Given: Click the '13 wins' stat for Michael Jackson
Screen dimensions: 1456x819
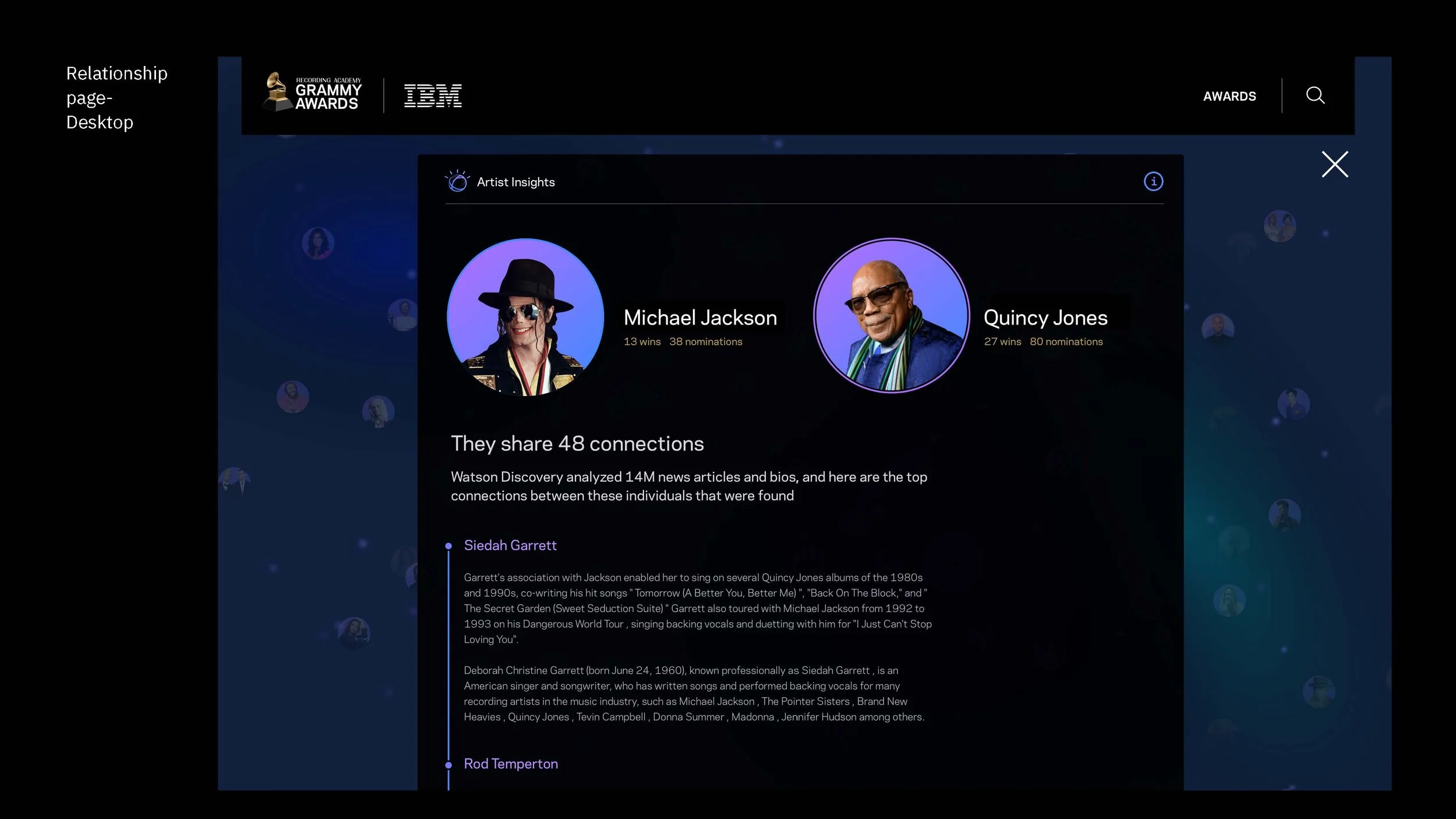Looking at the screenshot, I should pyautogui.click(x=642, y=342).
